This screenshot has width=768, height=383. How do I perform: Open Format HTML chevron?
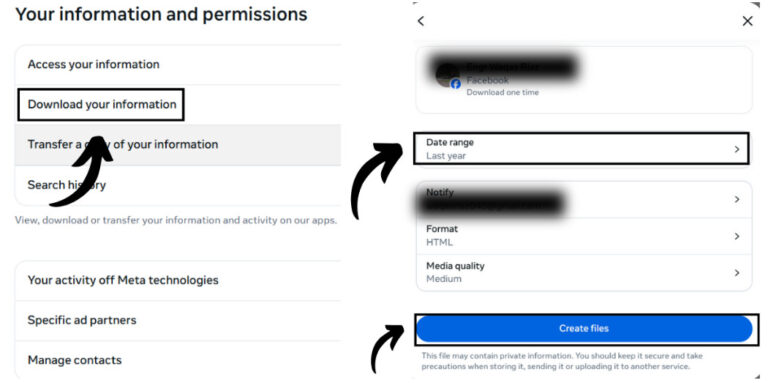737,236
